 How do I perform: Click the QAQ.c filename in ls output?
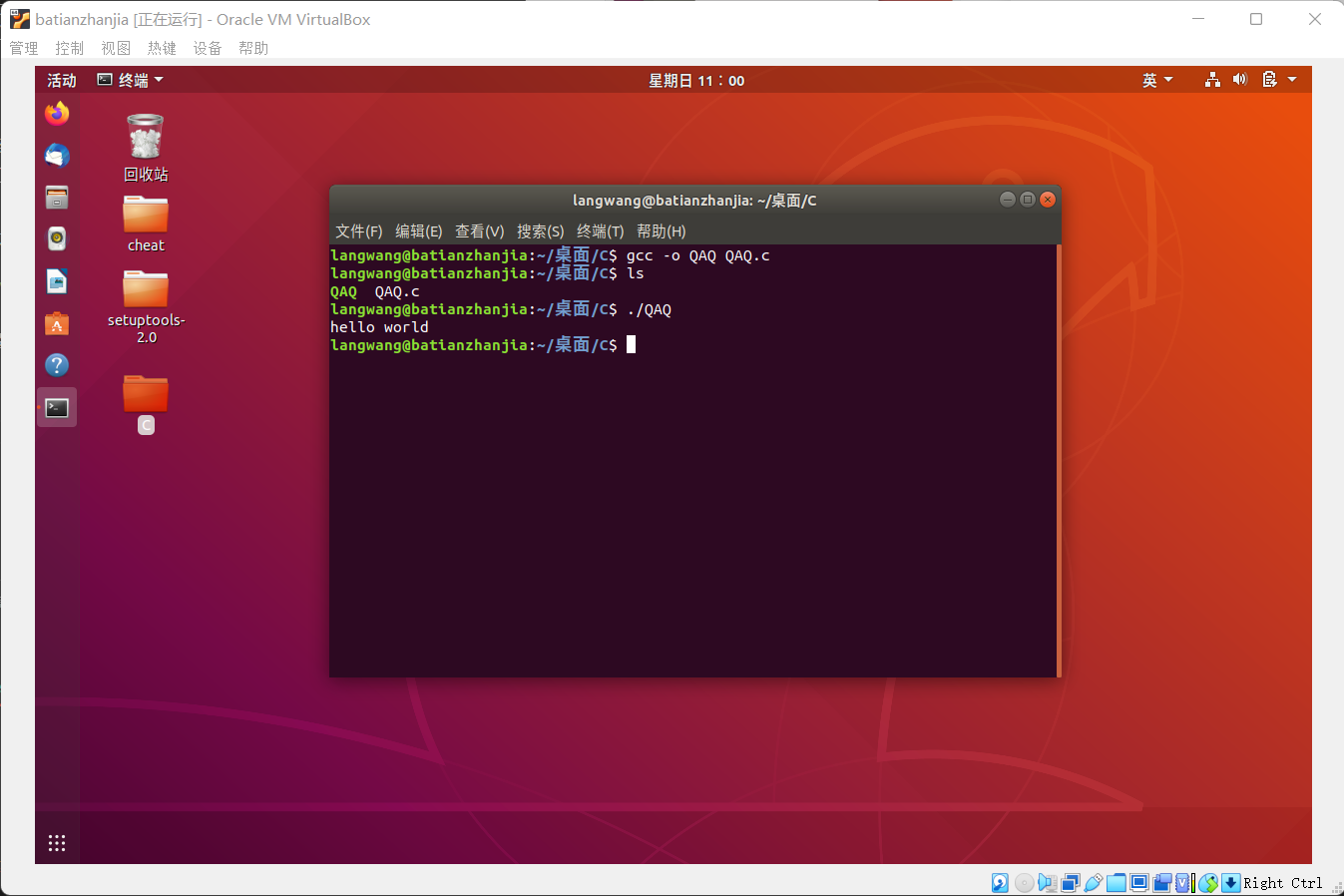pos(397,291)
